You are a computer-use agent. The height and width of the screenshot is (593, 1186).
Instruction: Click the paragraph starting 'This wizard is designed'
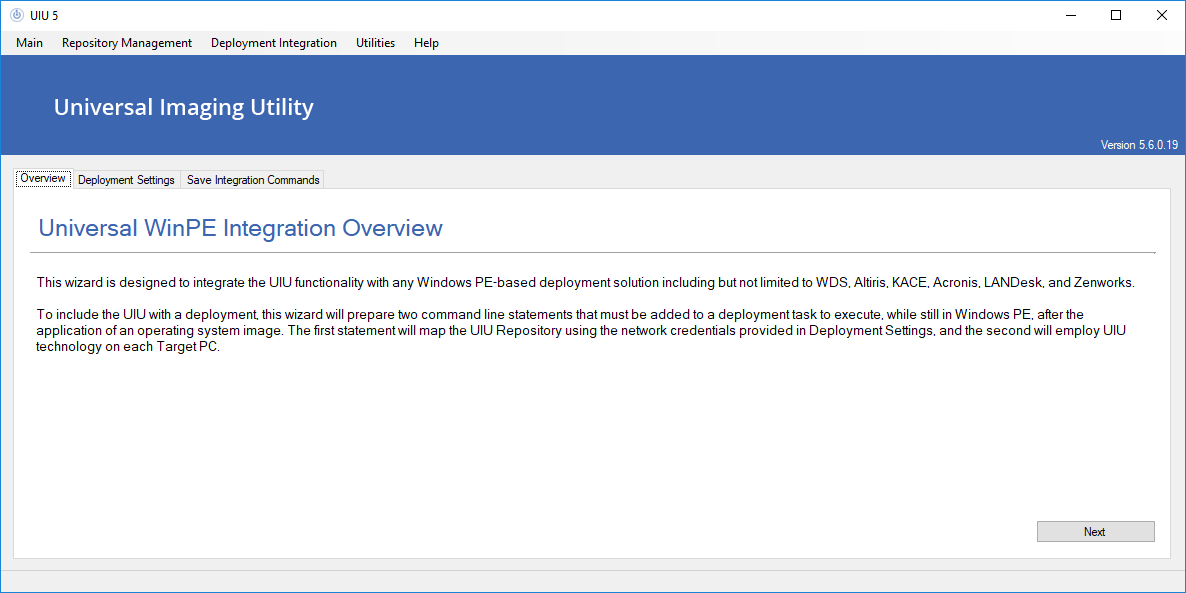tap(586, 283)
